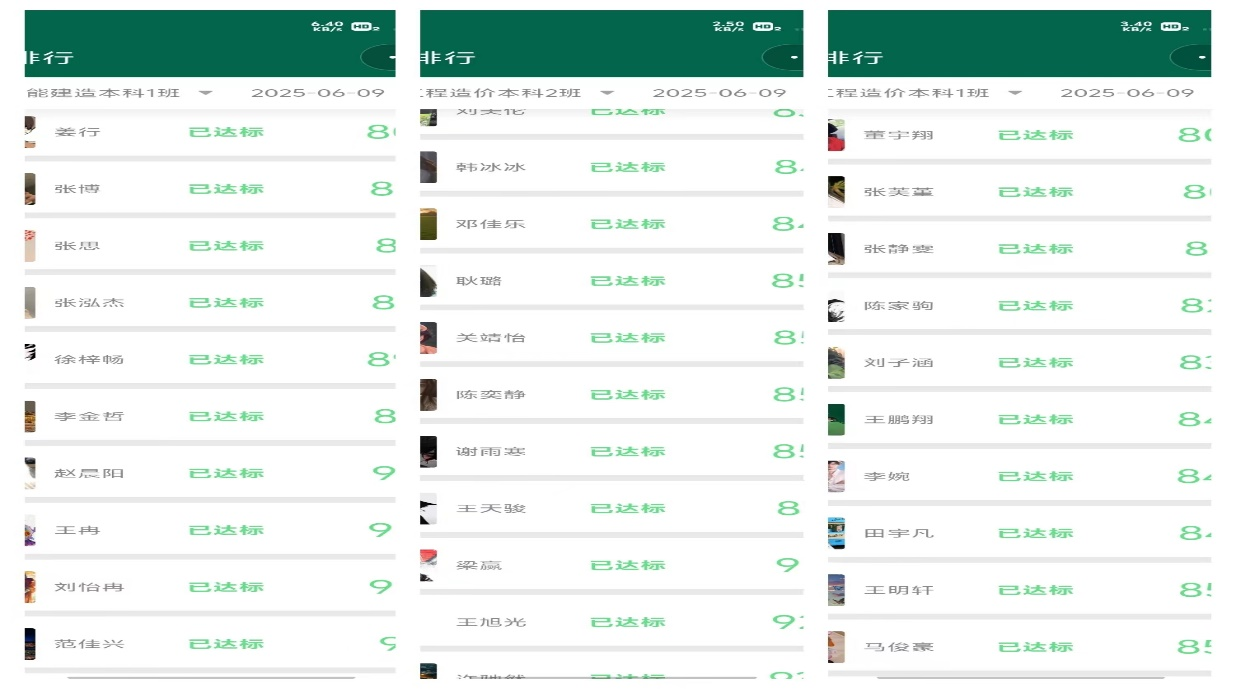Pick the date 2025-06-09 in 工程造价本科2班 panel
Image resolution: width=1236 pixels, height=689 pixels.
(x=720, y=93)
